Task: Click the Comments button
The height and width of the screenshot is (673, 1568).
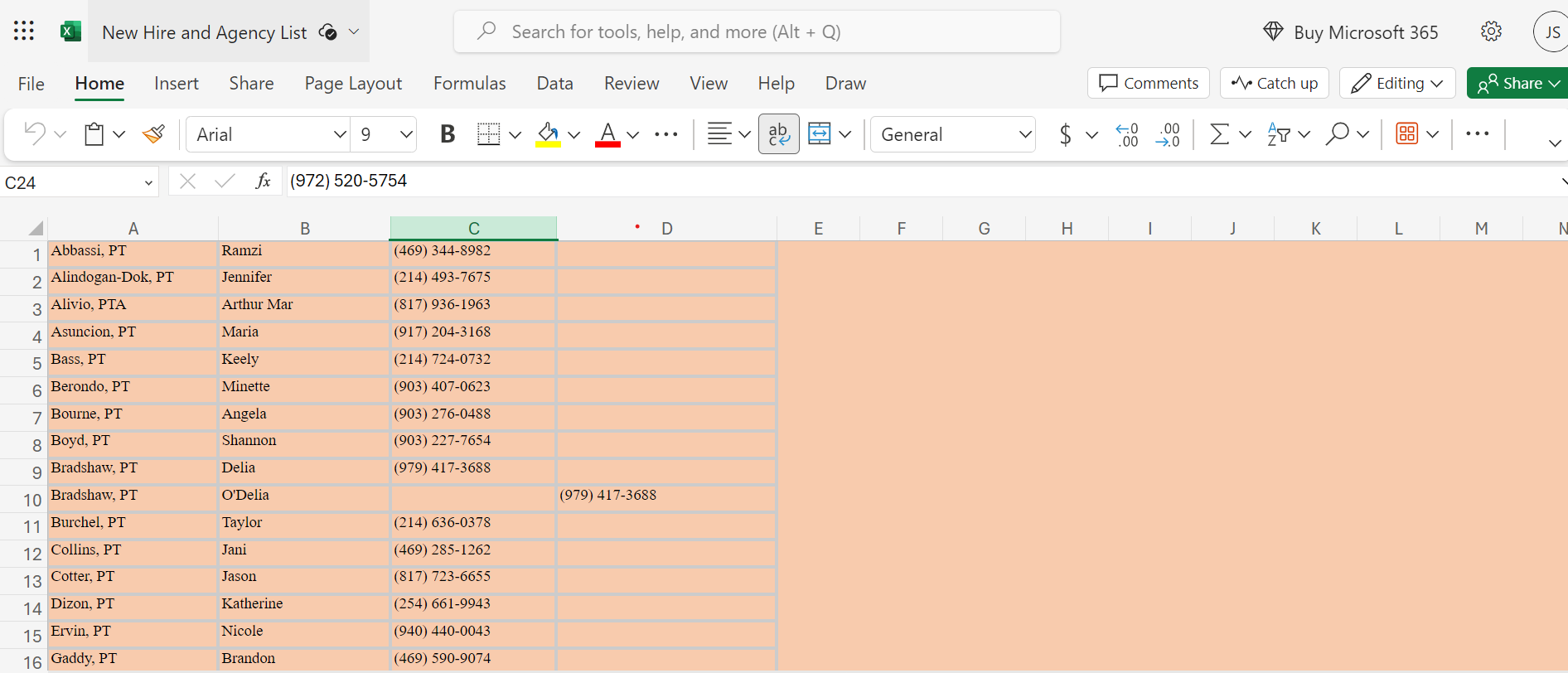Action: click(1149, 83)
